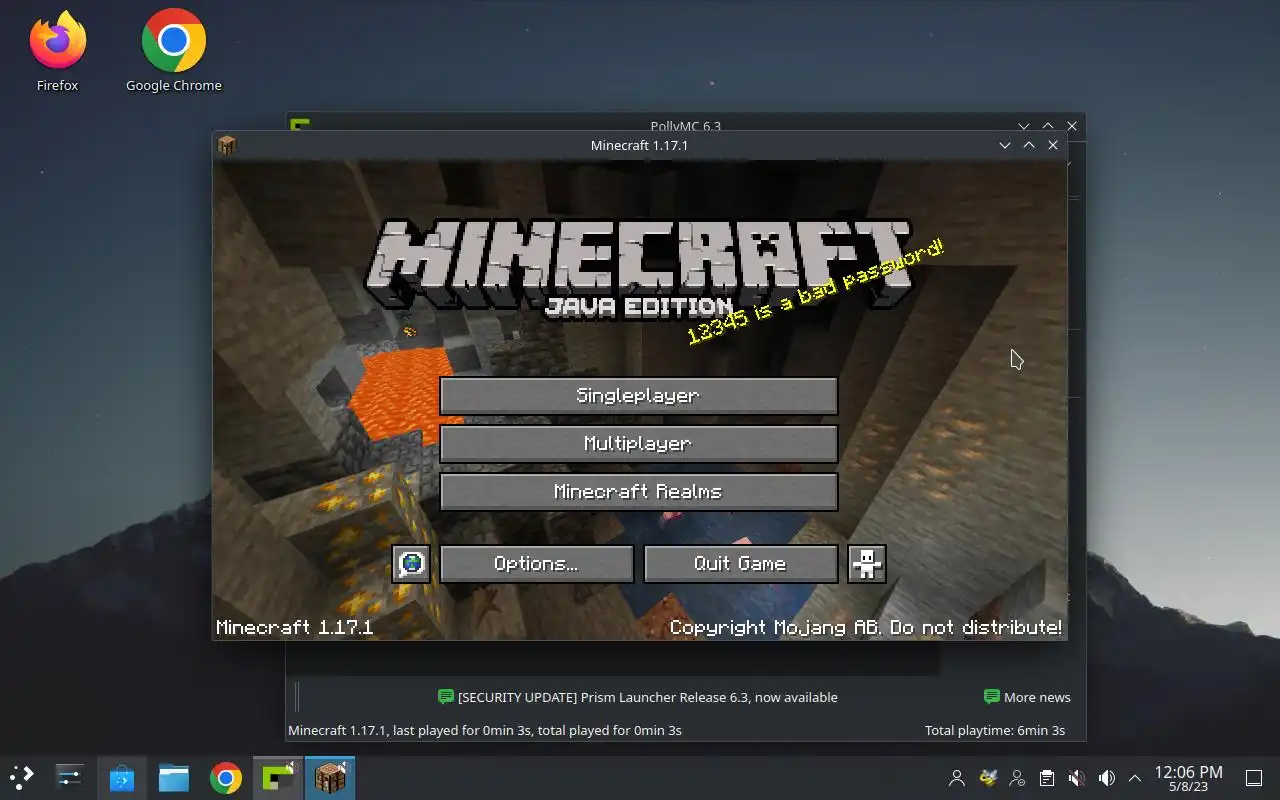Open the KDE application launcher
This screenshot has width=1280, height=800.
pyautogui.click(x=21, y=777)
